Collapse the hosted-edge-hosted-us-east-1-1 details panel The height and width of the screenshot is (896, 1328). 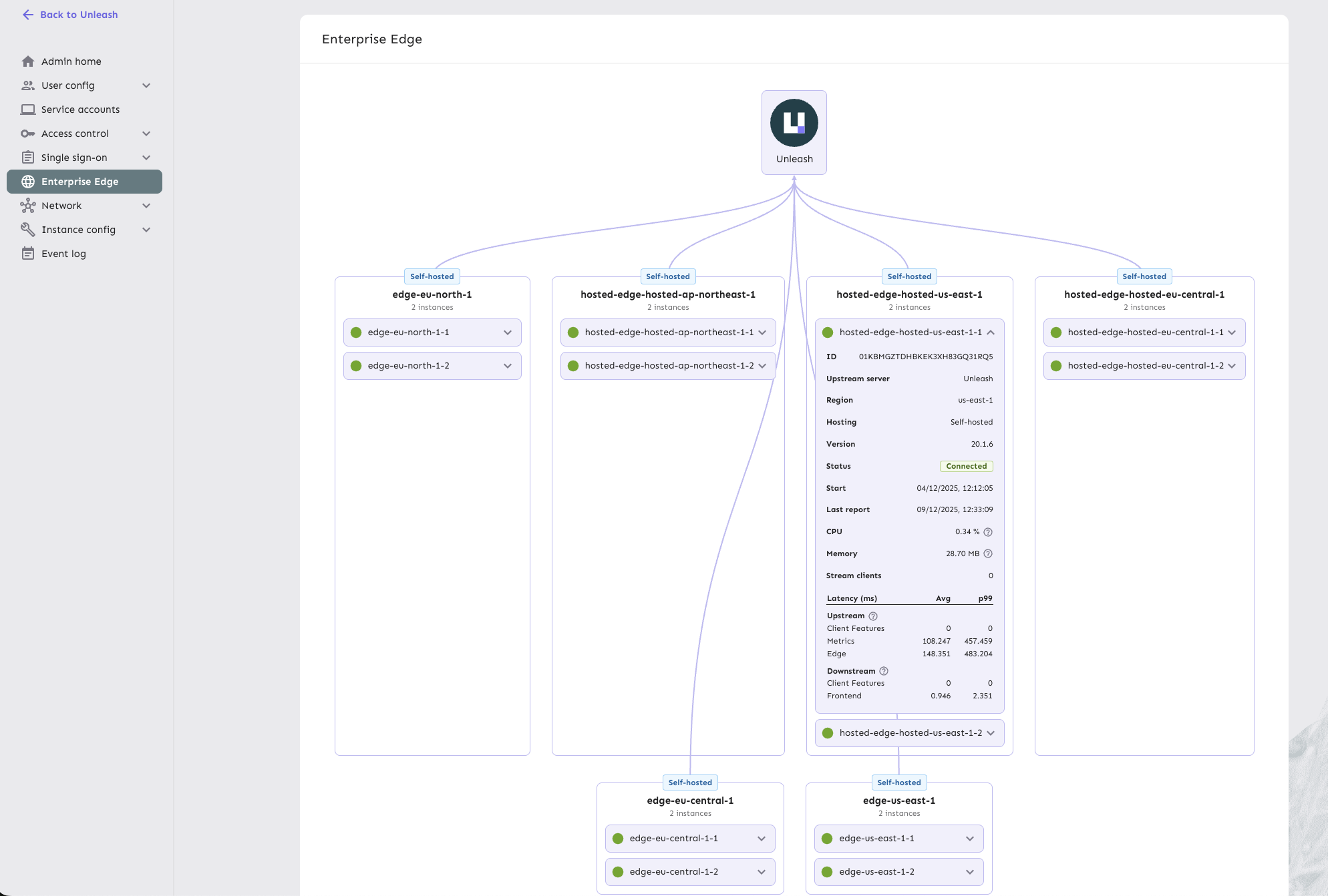[991, 332]
